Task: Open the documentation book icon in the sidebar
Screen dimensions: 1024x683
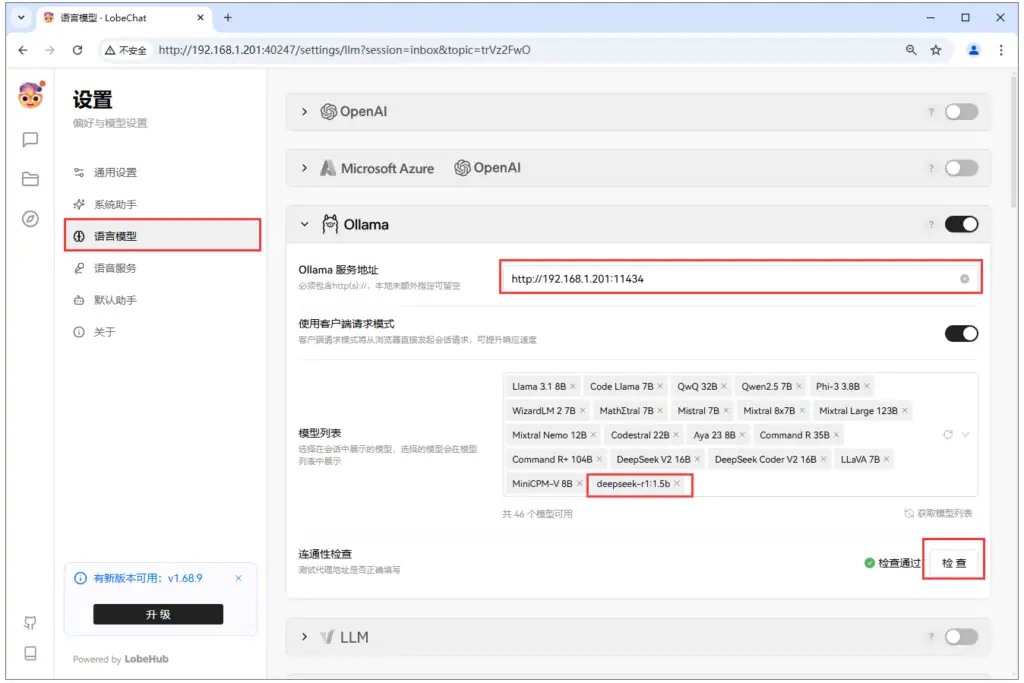Action: coord(28,654)
